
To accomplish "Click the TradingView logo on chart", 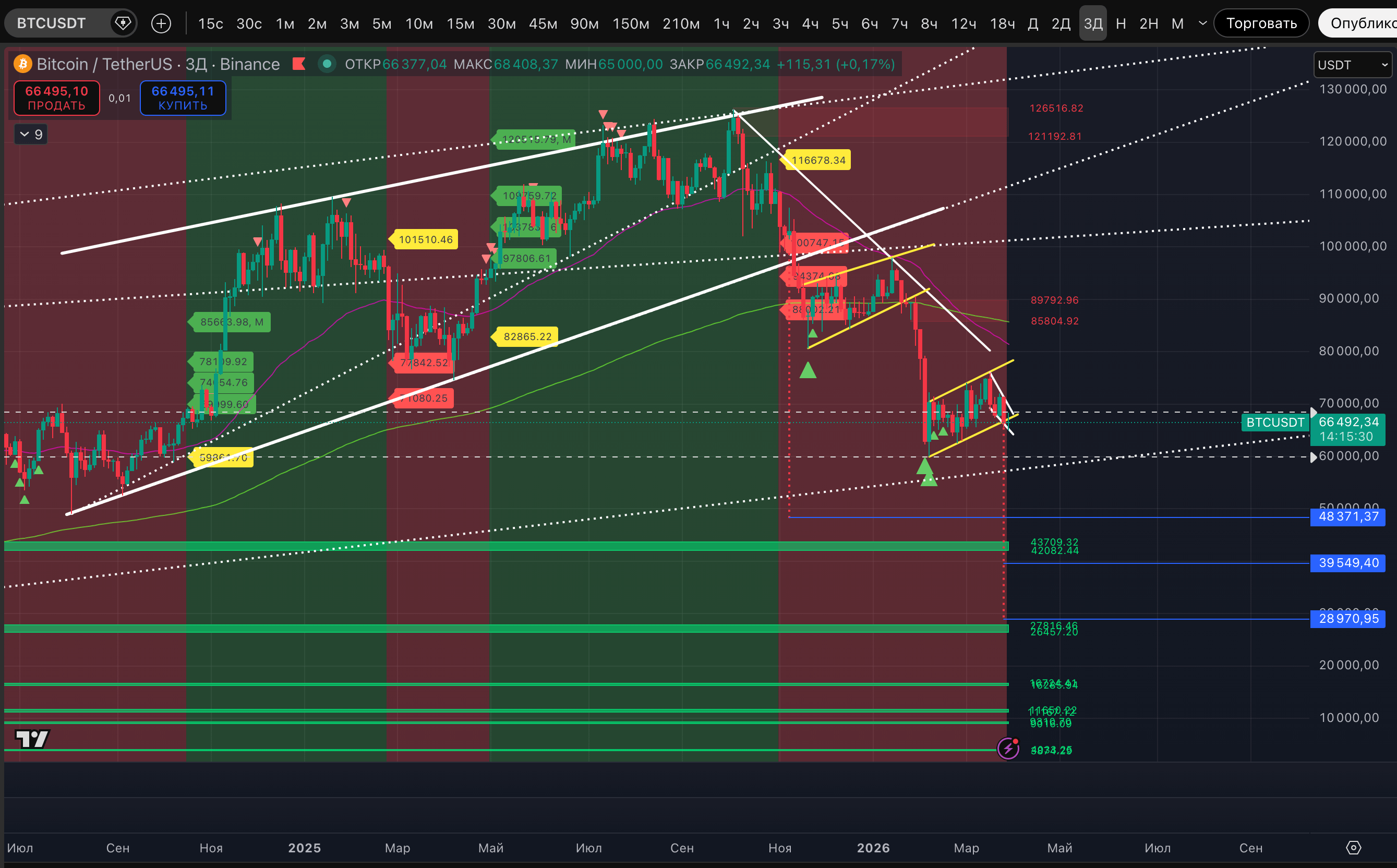I will click(32, 738).
